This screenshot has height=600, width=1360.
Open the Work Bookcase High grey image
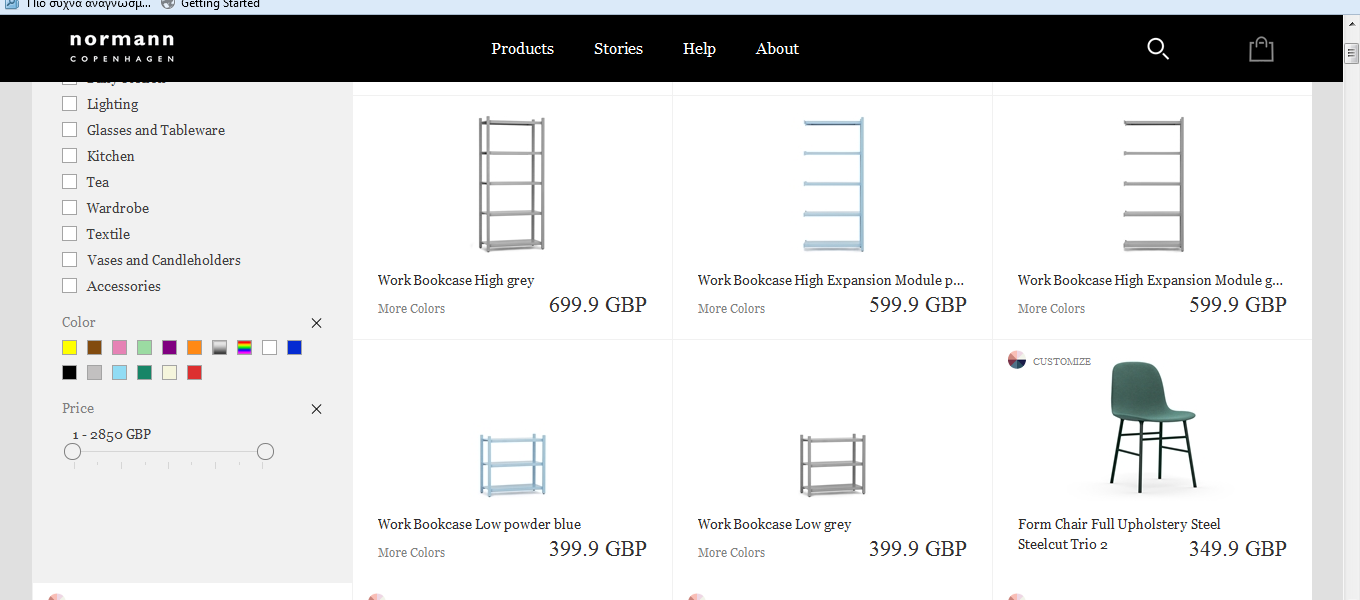coord(512,184)
